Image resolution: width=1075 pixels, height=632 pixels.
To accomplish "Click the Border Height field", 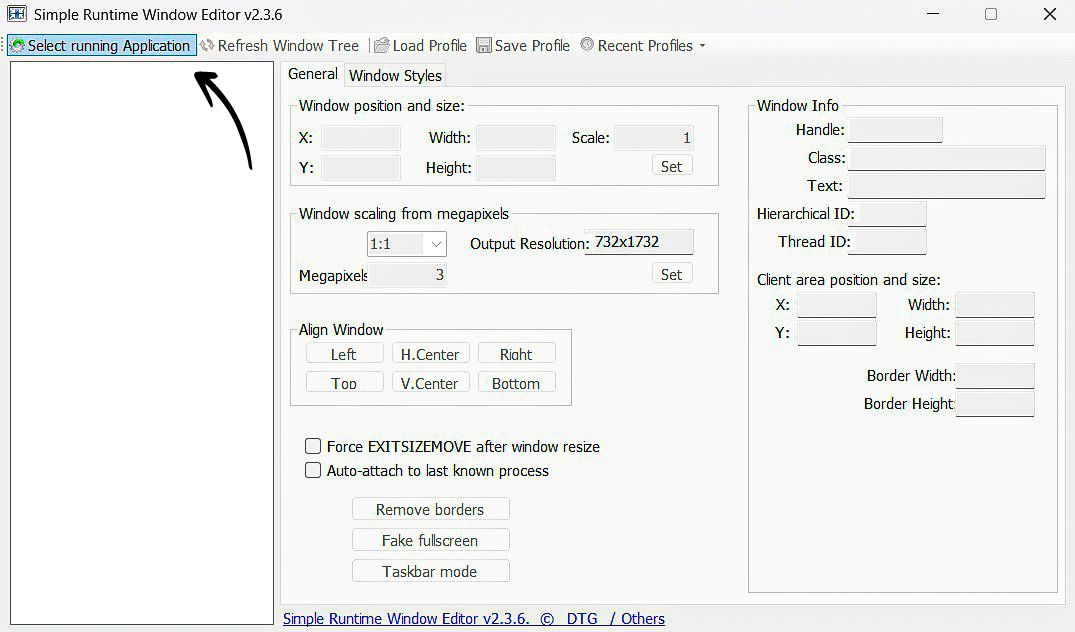I will 995,404.
